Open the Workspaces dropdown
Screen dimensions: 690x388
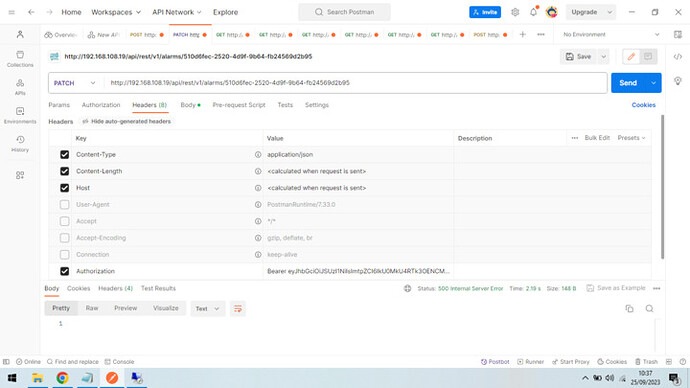click(116, 12)
